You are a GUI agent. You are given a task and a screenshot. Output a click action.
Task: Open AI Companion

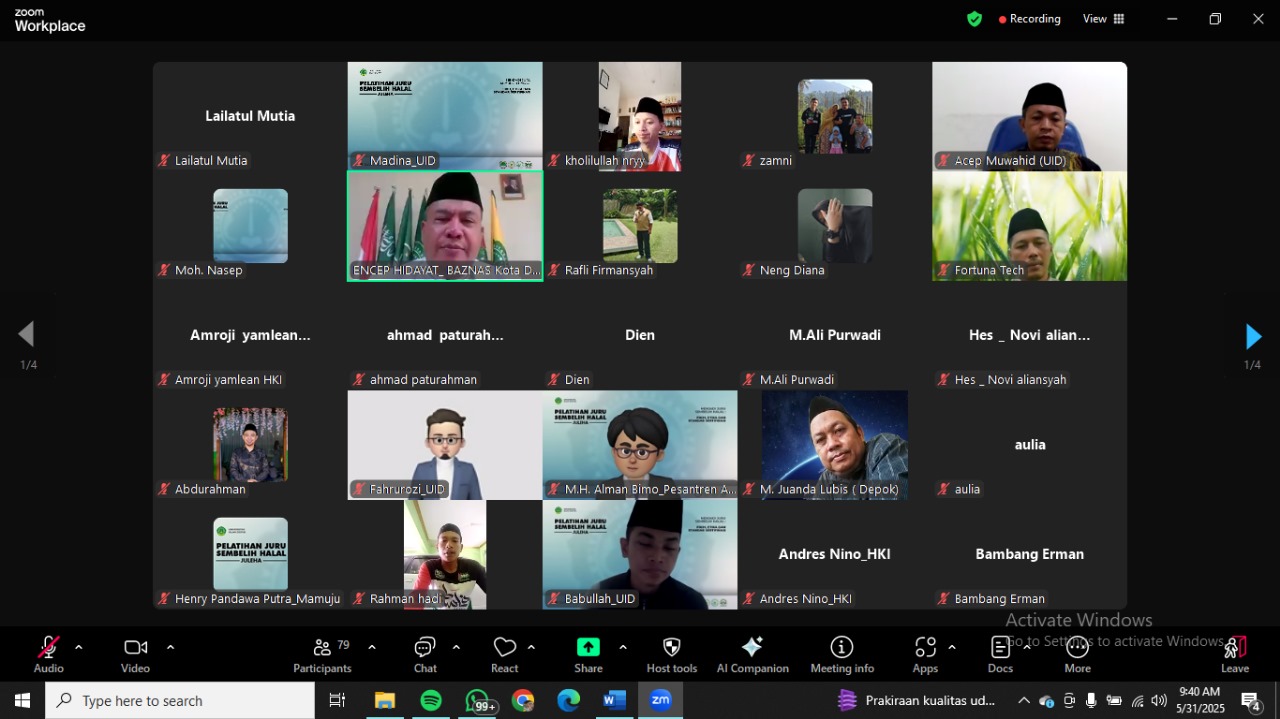pyautogui.click(x=752, y=655)
